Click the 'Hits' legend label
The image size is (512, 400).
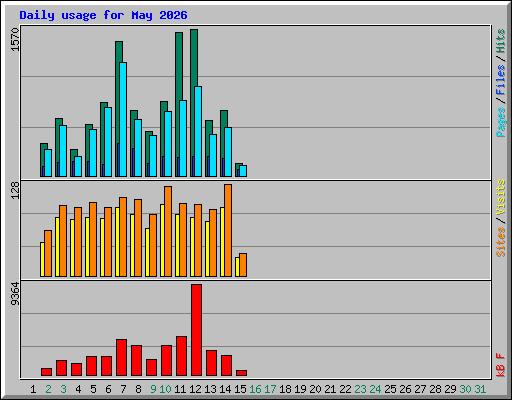[x=500, y=41]
